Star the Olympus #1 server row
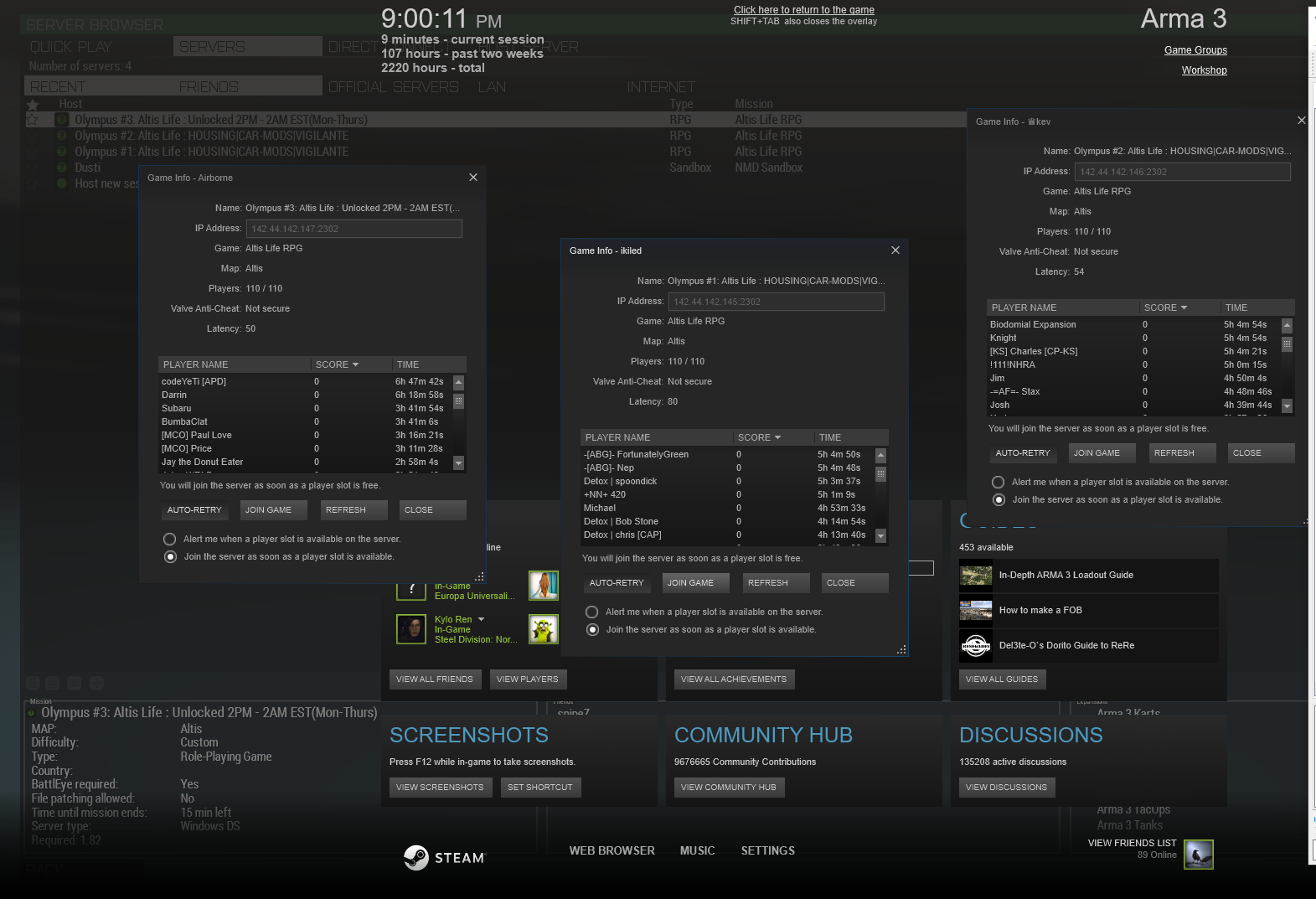Screen dimensions: 1316x899 click(x=34, y=152)
